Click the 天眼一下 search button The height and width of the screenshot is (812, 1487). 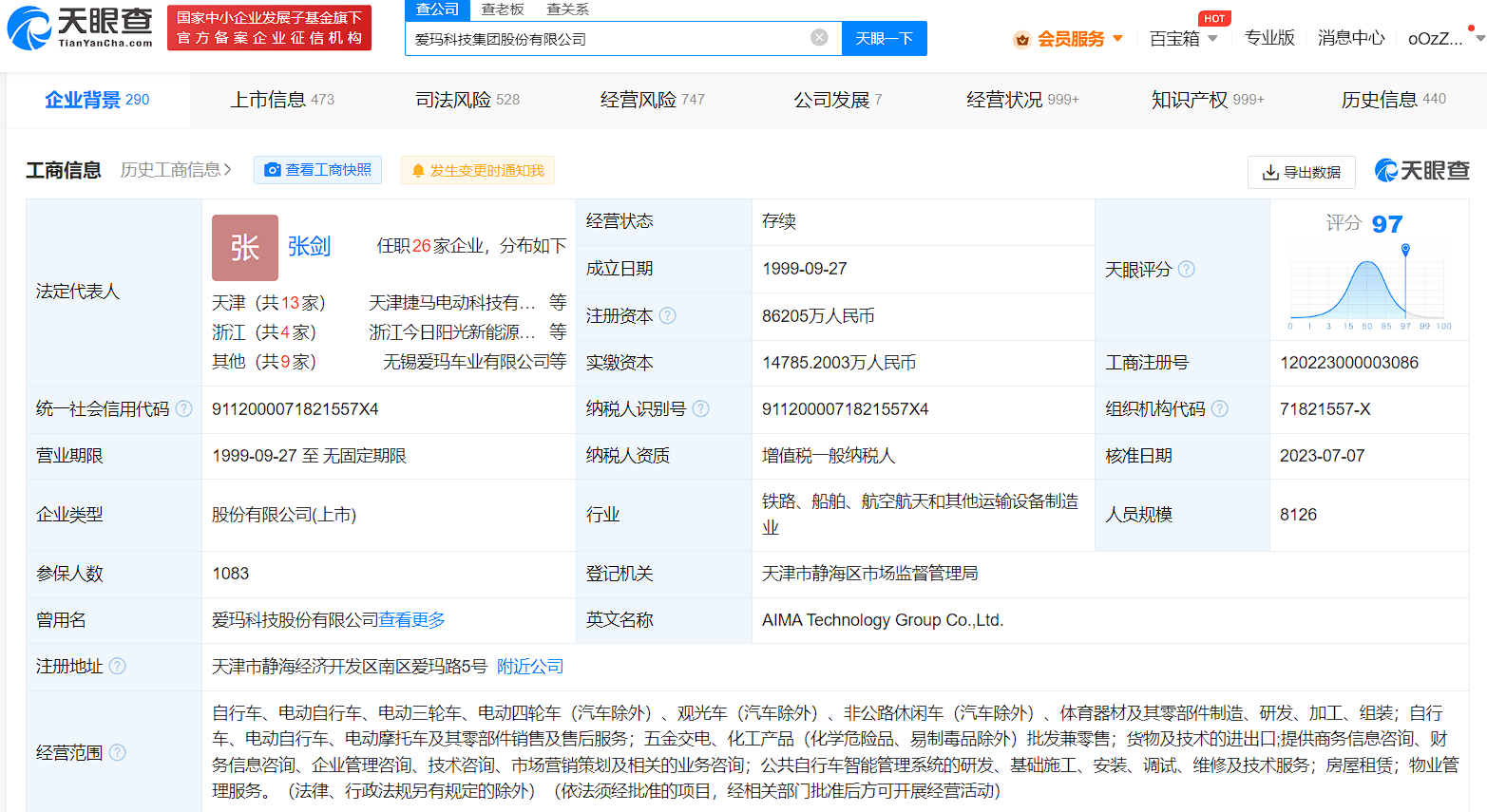tap(884, 39)
